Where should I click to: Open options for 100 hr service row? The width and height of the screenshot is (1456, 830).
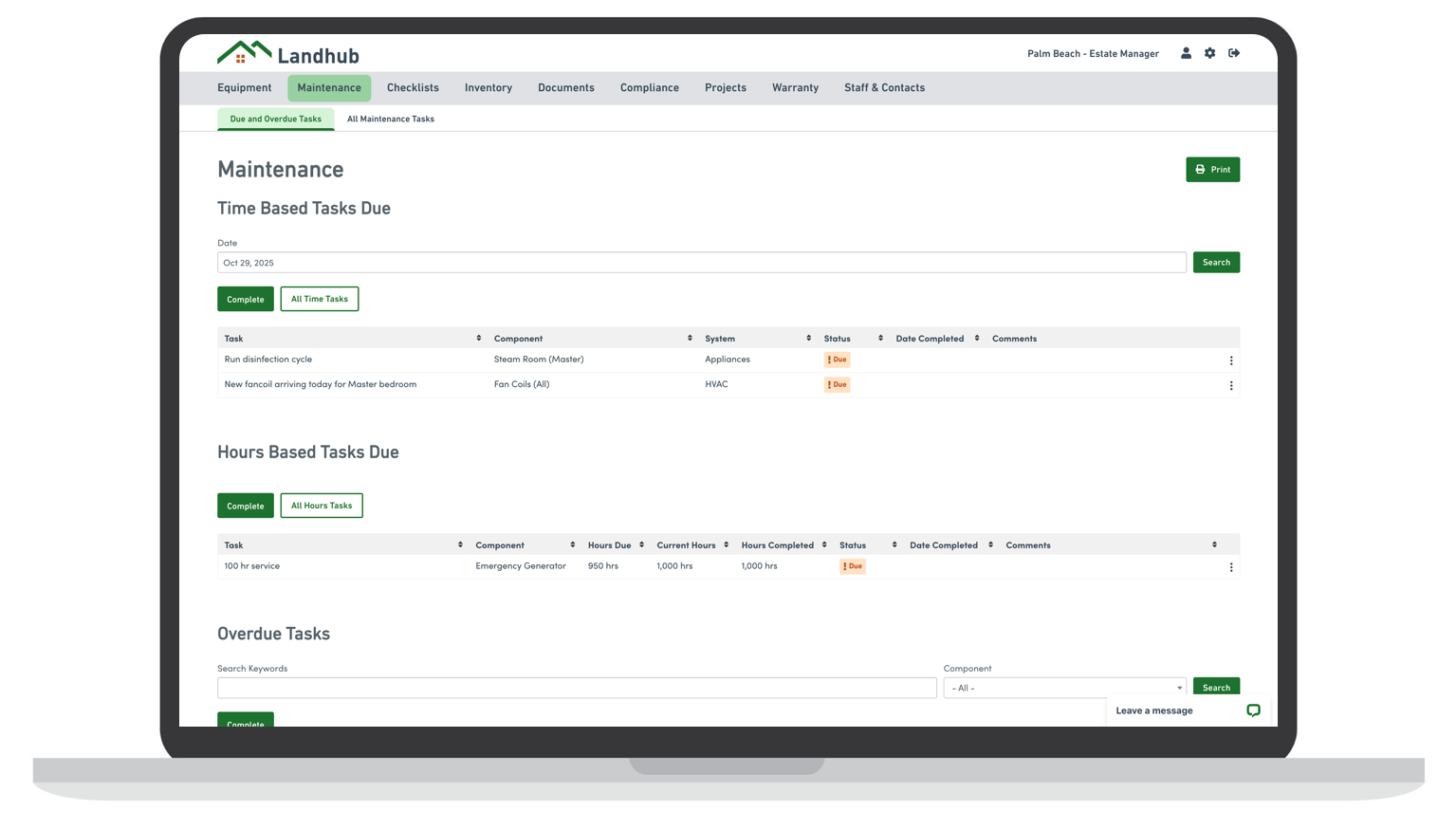coord(1231,567)
